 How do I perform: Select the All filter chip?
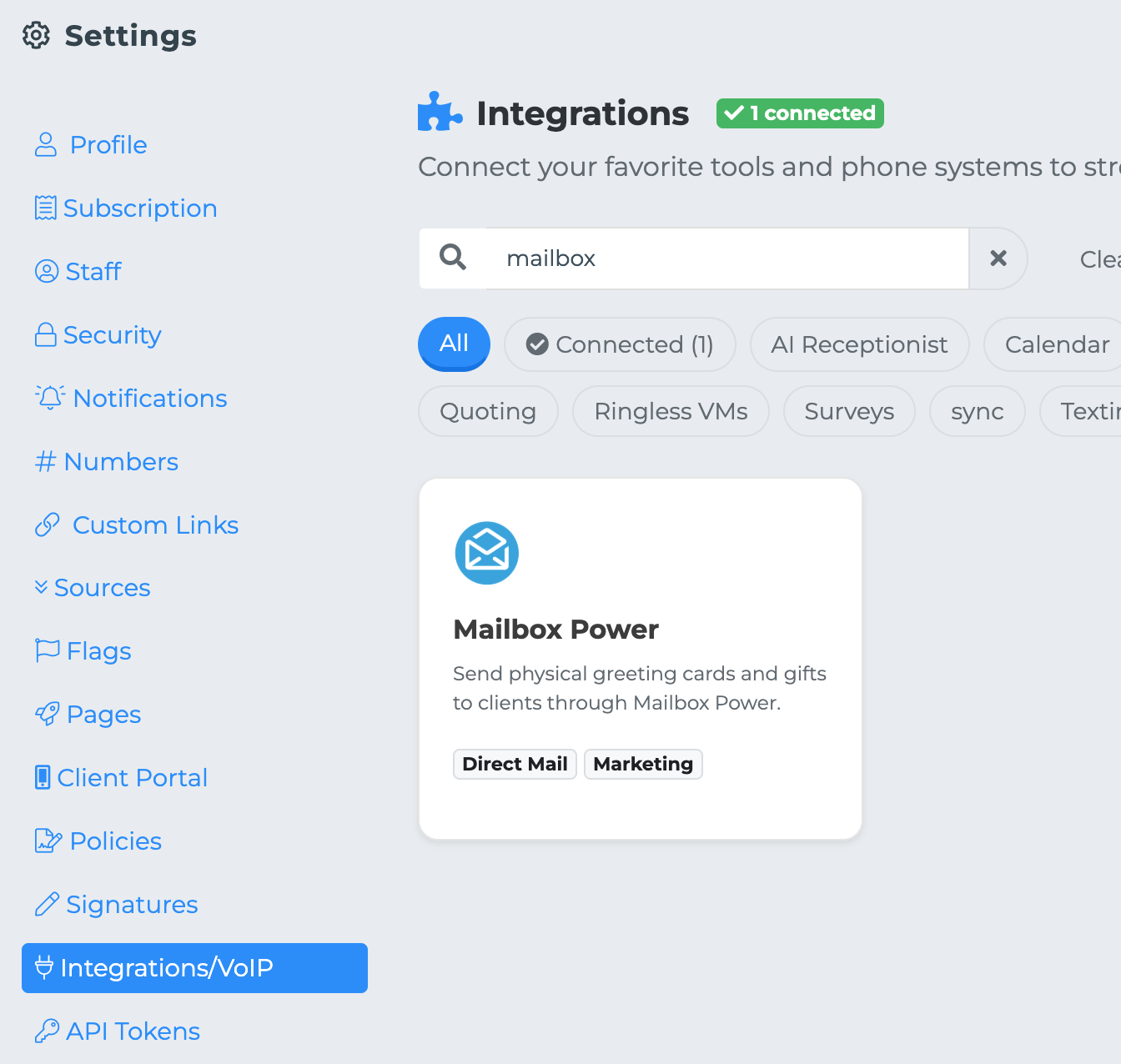click(454, 344)
